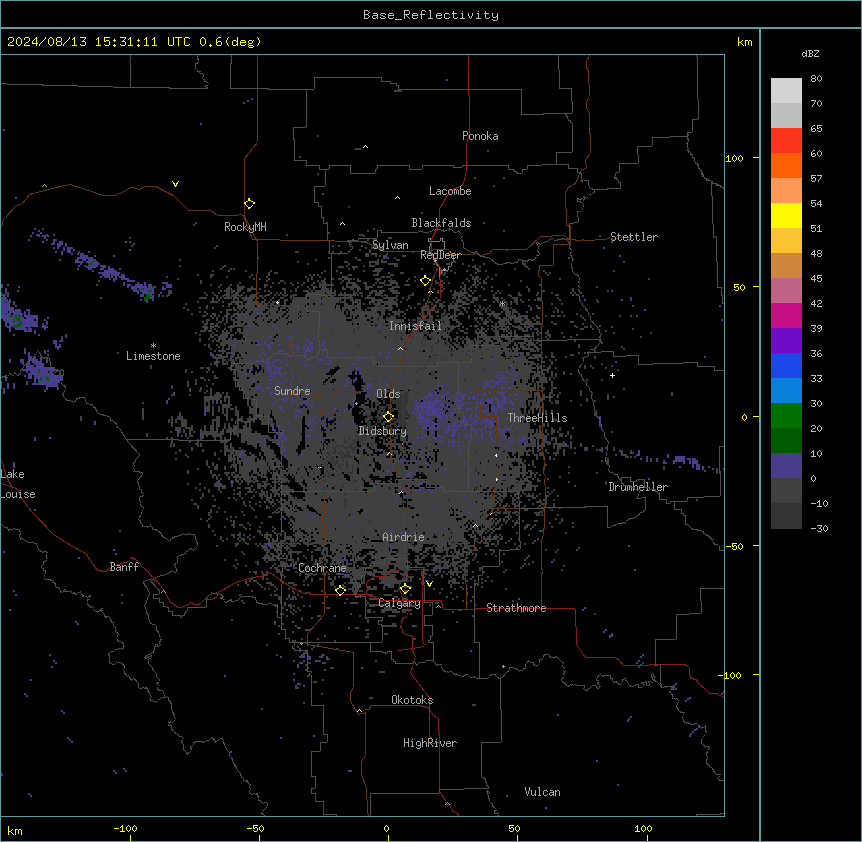Image resolution: width=862 pixels, height=842 pixels.
Task: Select the ThreeHills city label
Action: 537,418
